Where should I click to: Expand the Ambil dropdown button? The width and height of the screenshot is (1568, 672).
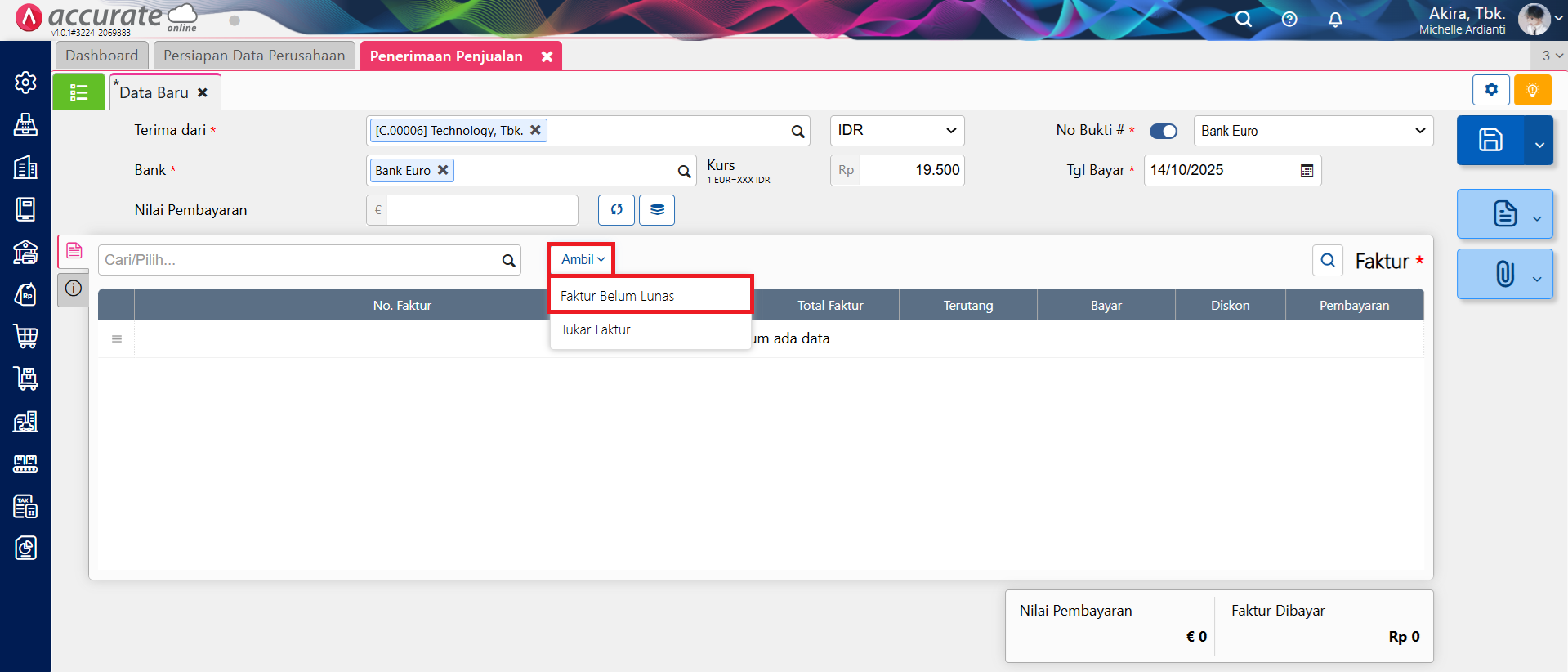pos(582,259)
